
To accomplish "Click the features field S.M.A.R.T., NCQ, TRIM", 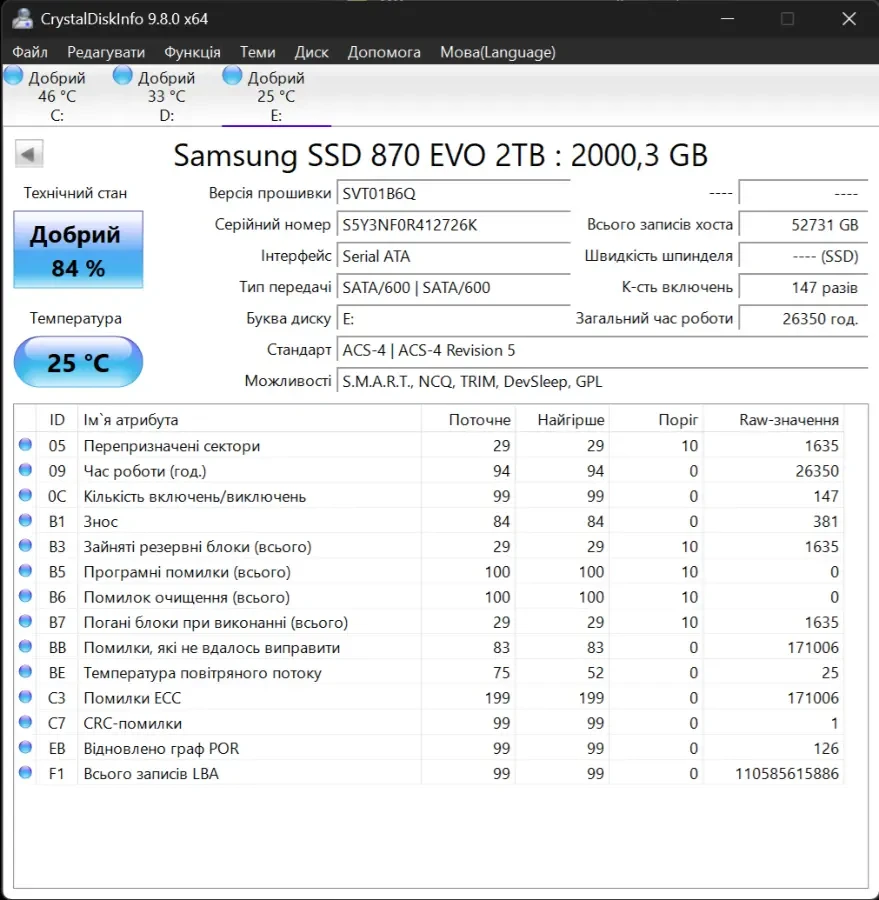I will point(602,382).
